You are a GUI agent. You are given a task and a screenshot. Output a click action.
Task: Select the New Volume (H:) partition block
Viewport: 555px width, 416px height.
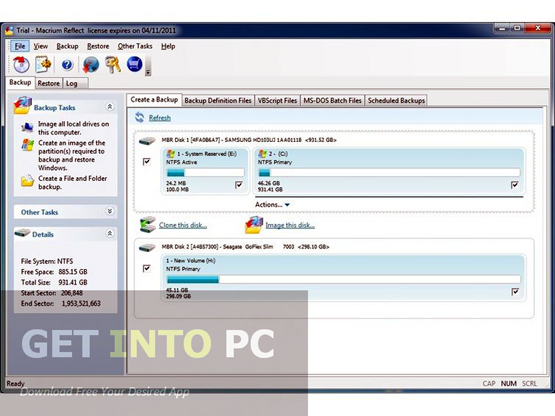(343, 278)
